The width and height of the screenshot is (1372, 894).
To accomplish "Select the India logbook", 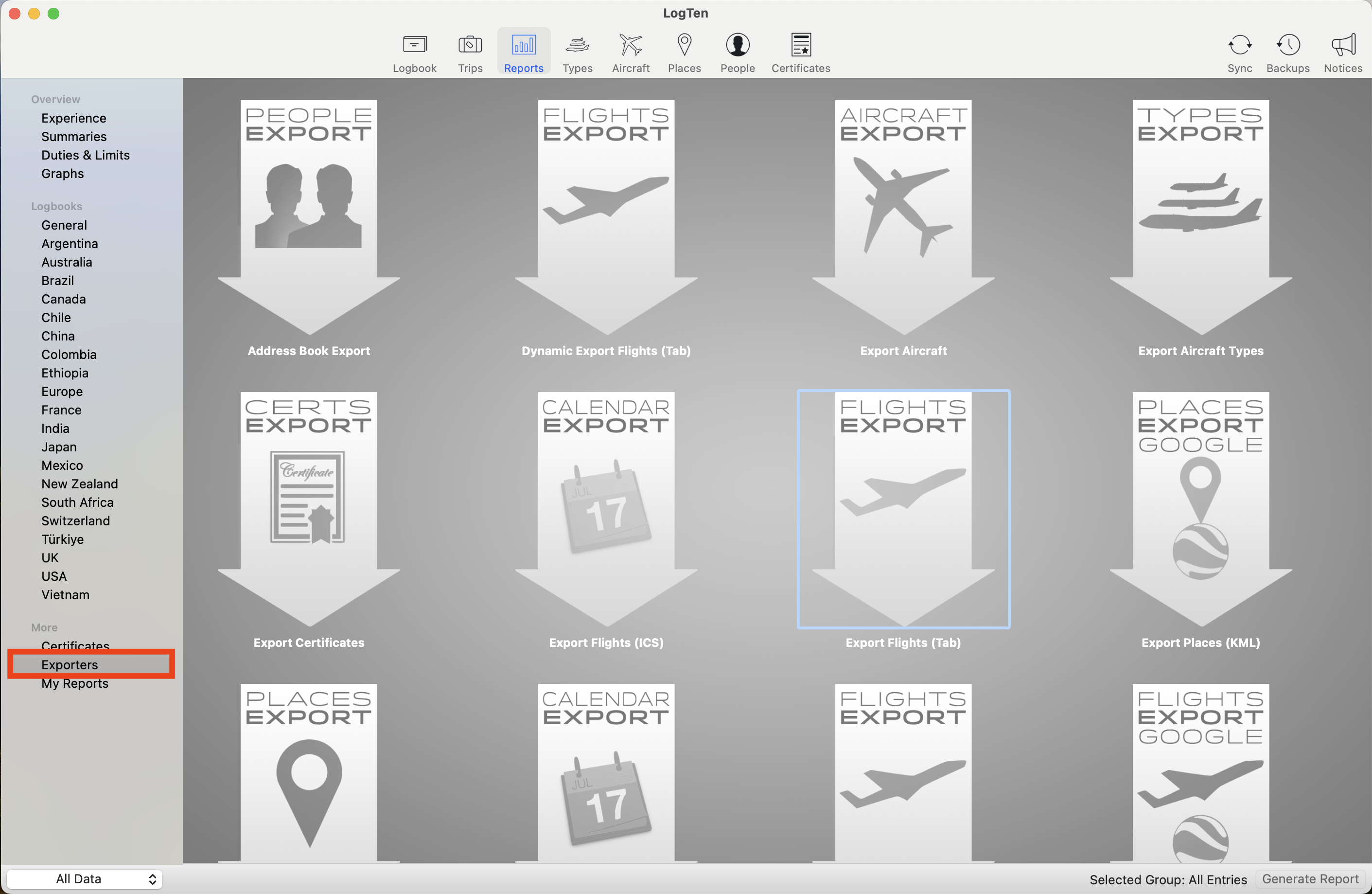I will tap(55, 429).
